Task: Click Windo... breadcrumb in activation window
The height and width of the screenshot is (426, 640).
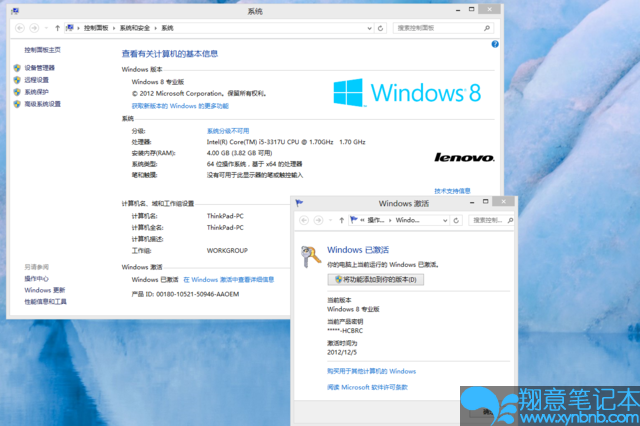Action: pyautogui.click(x=407, y=220)
